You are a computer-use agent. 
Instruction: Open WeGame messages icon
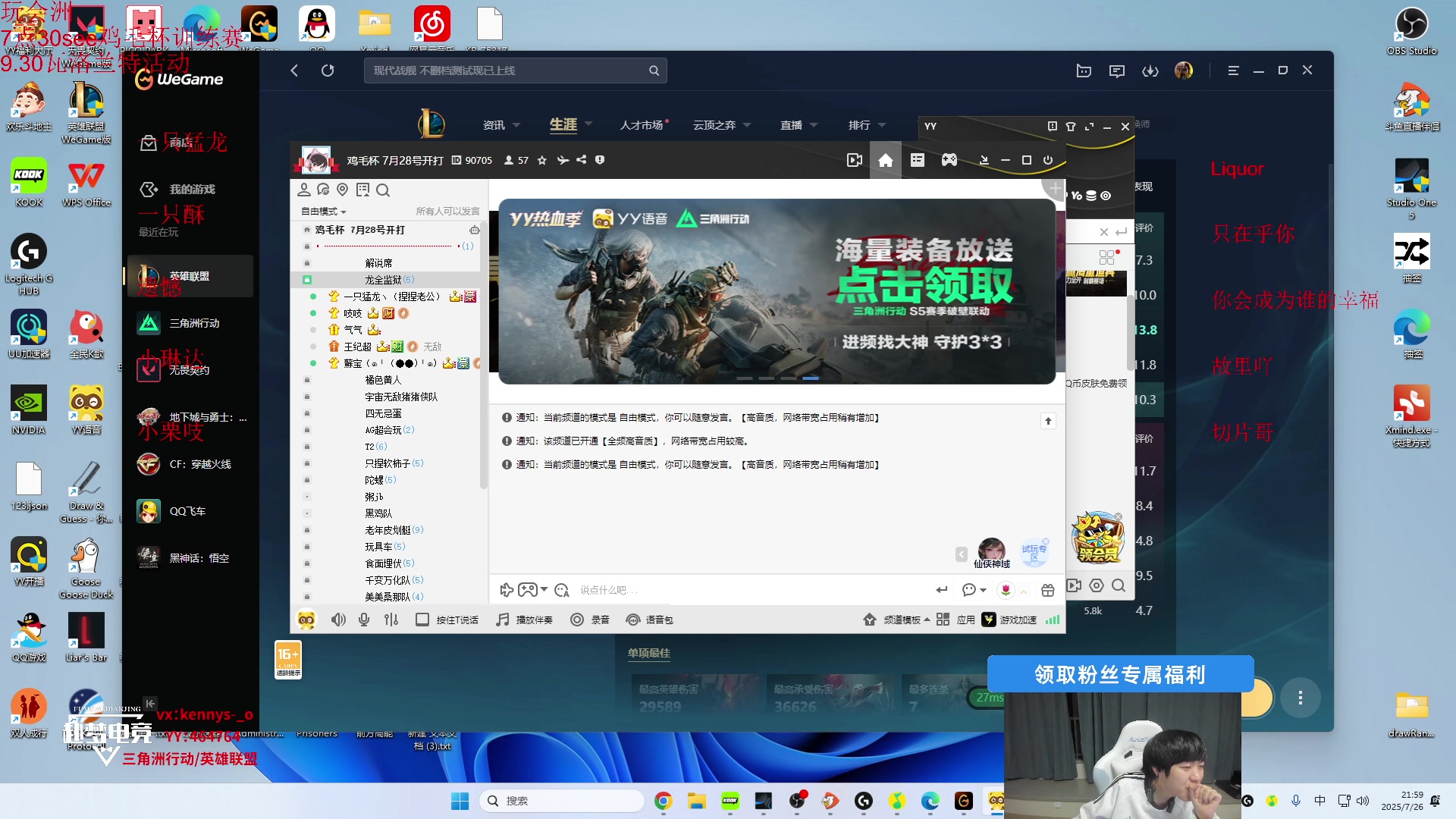[x=1117, y=71]
